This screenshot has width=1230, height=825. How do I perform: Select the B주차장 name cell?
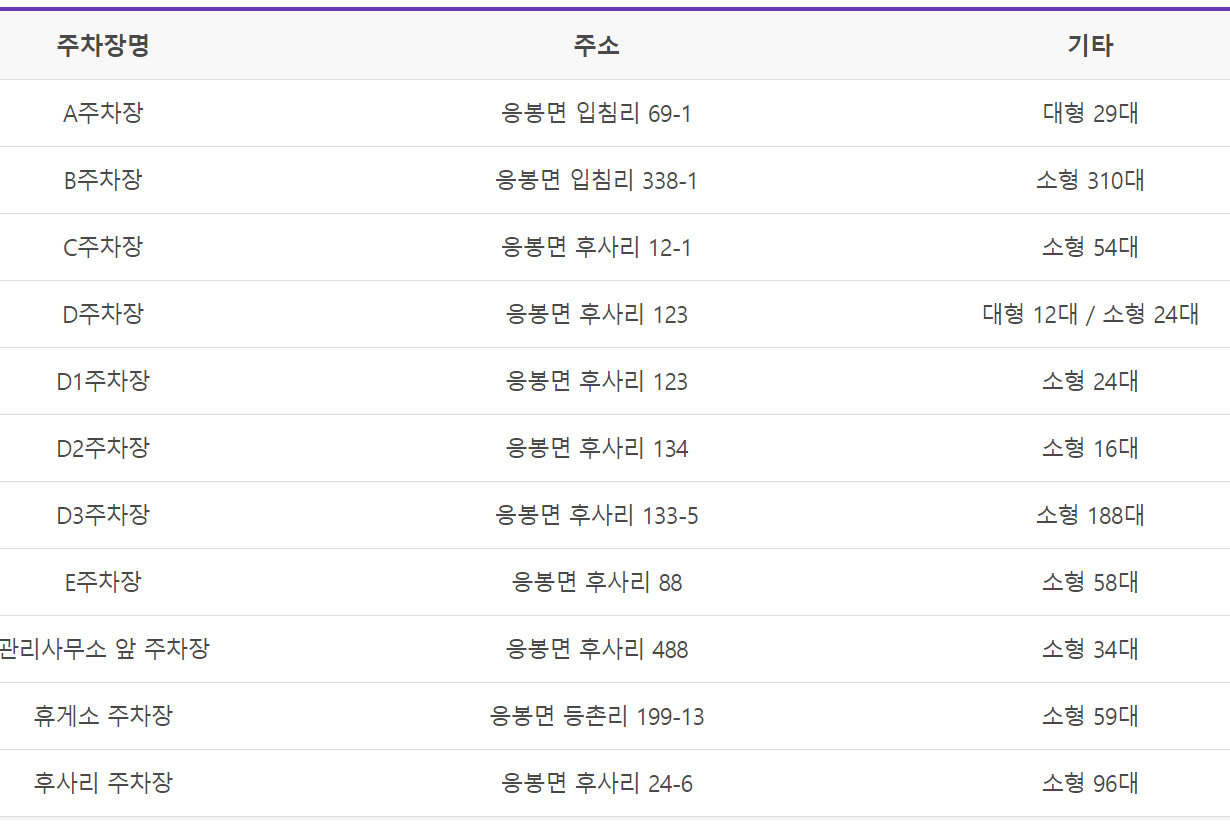coord(103,180)
